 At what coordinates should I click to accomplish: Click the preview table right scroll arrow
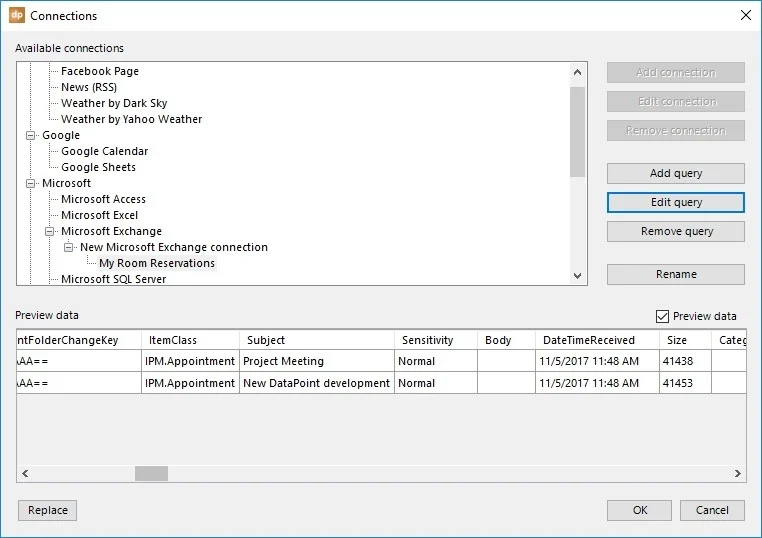click(x=738, y=473)
